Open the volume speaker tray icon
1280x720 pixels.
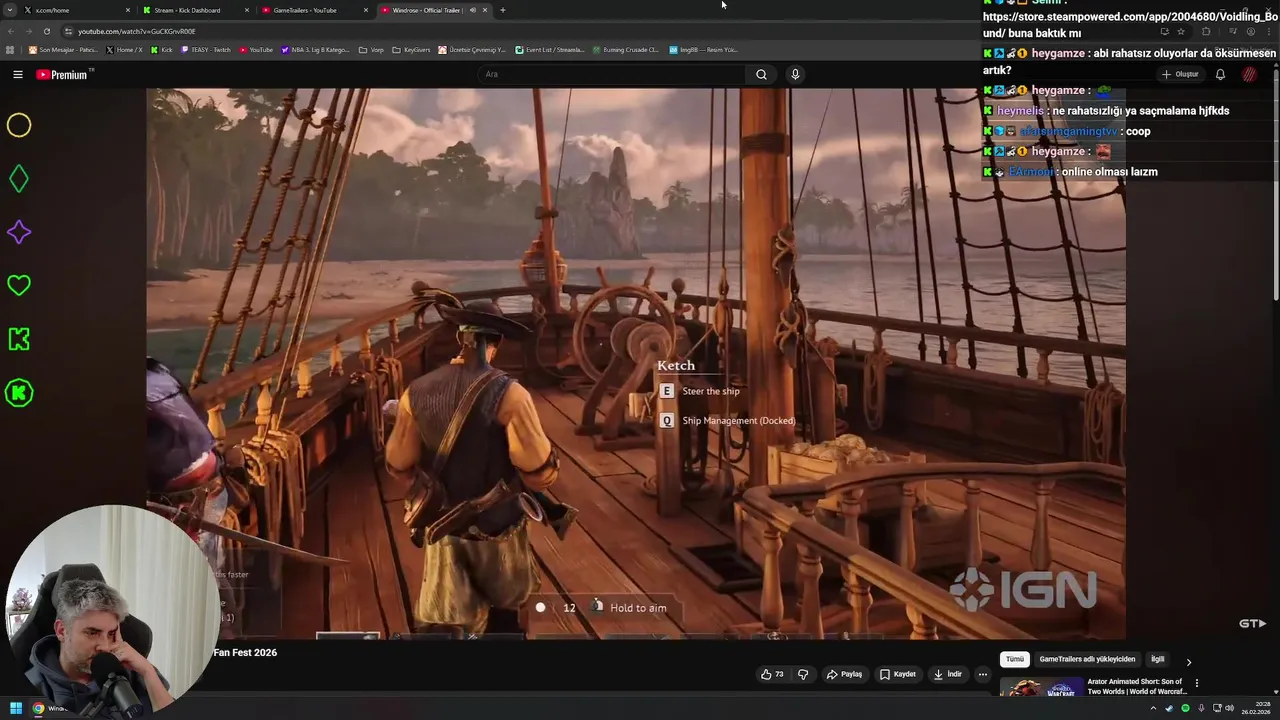(x=1232, y=708)
